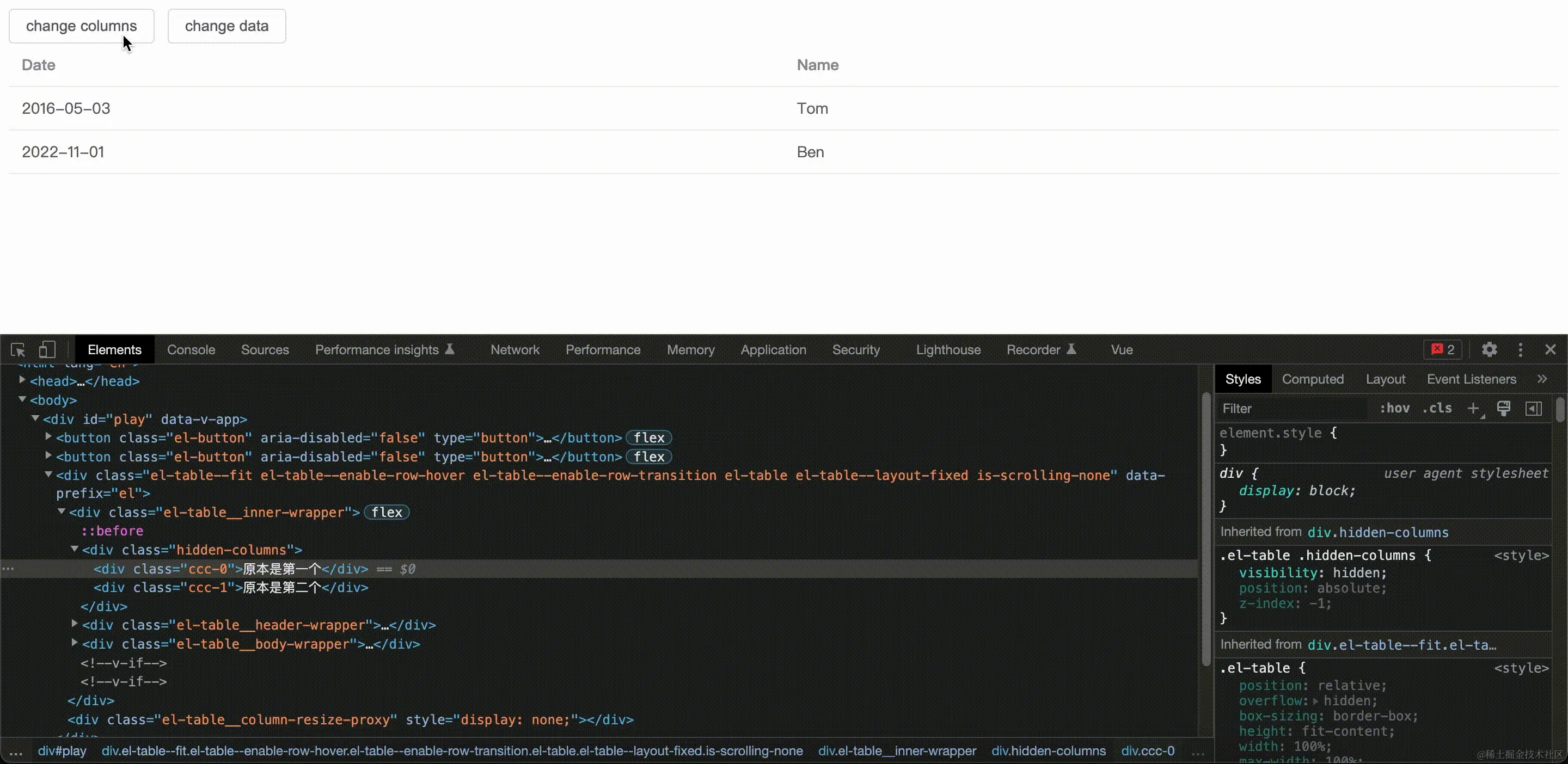Toggle the device emulation toolbar

[x=47, y=350]
